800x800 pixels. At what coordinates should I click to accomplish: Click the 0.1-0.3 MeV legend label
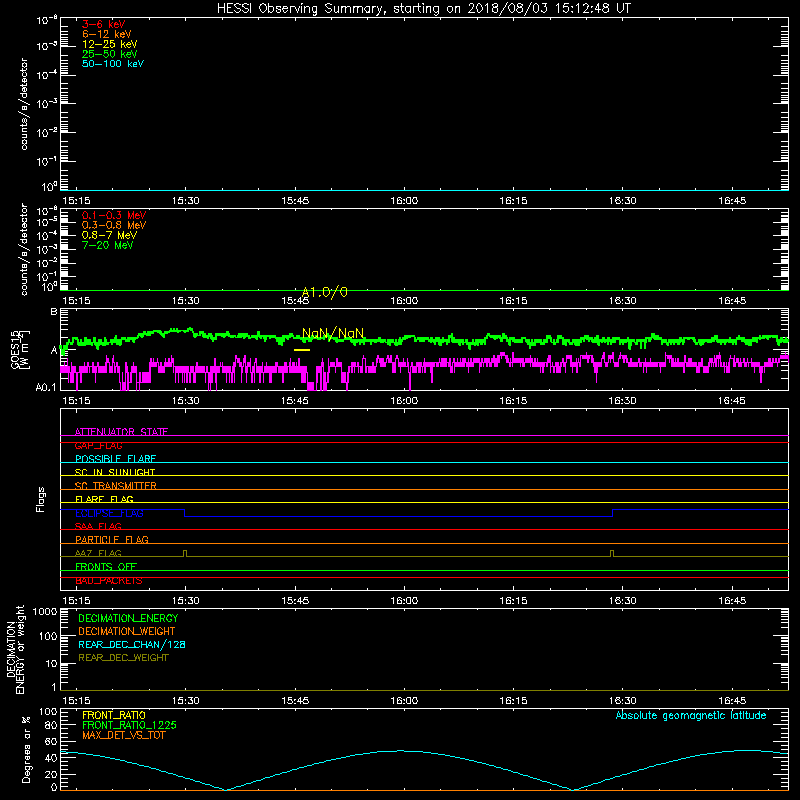click(114, 215)
